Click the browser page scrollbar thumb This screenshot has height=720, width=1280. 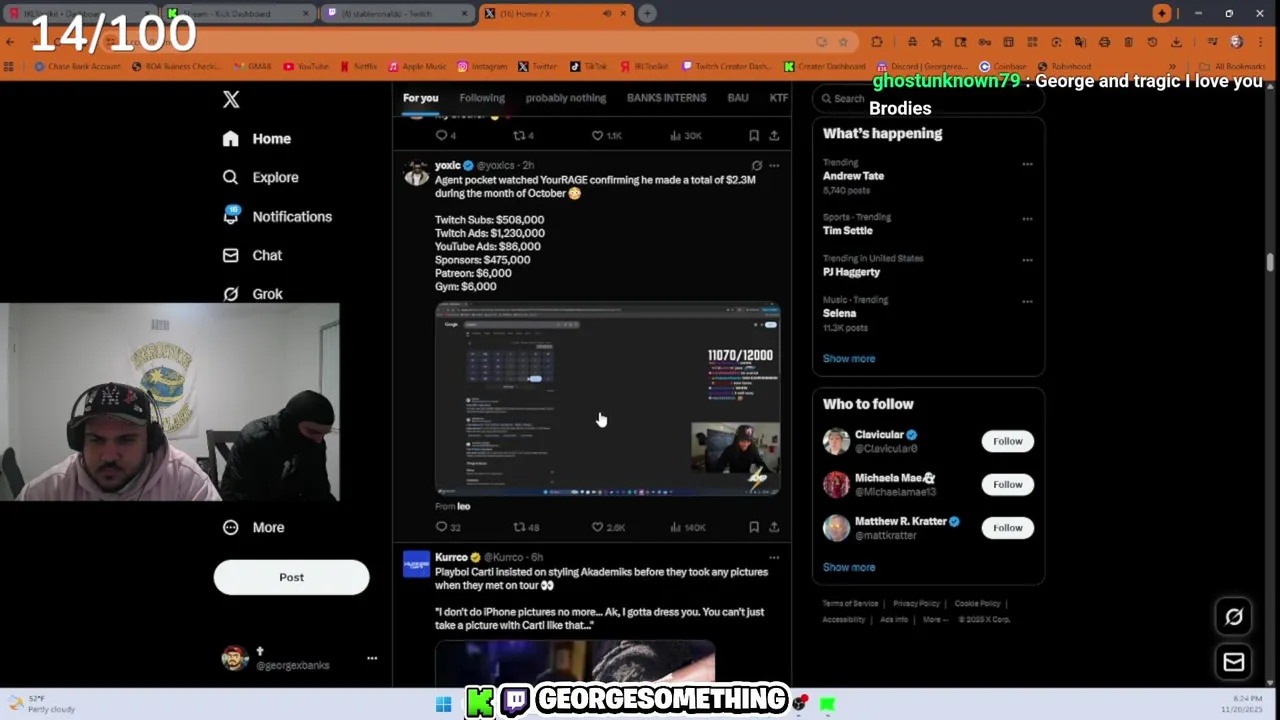tap(1270, 262)
